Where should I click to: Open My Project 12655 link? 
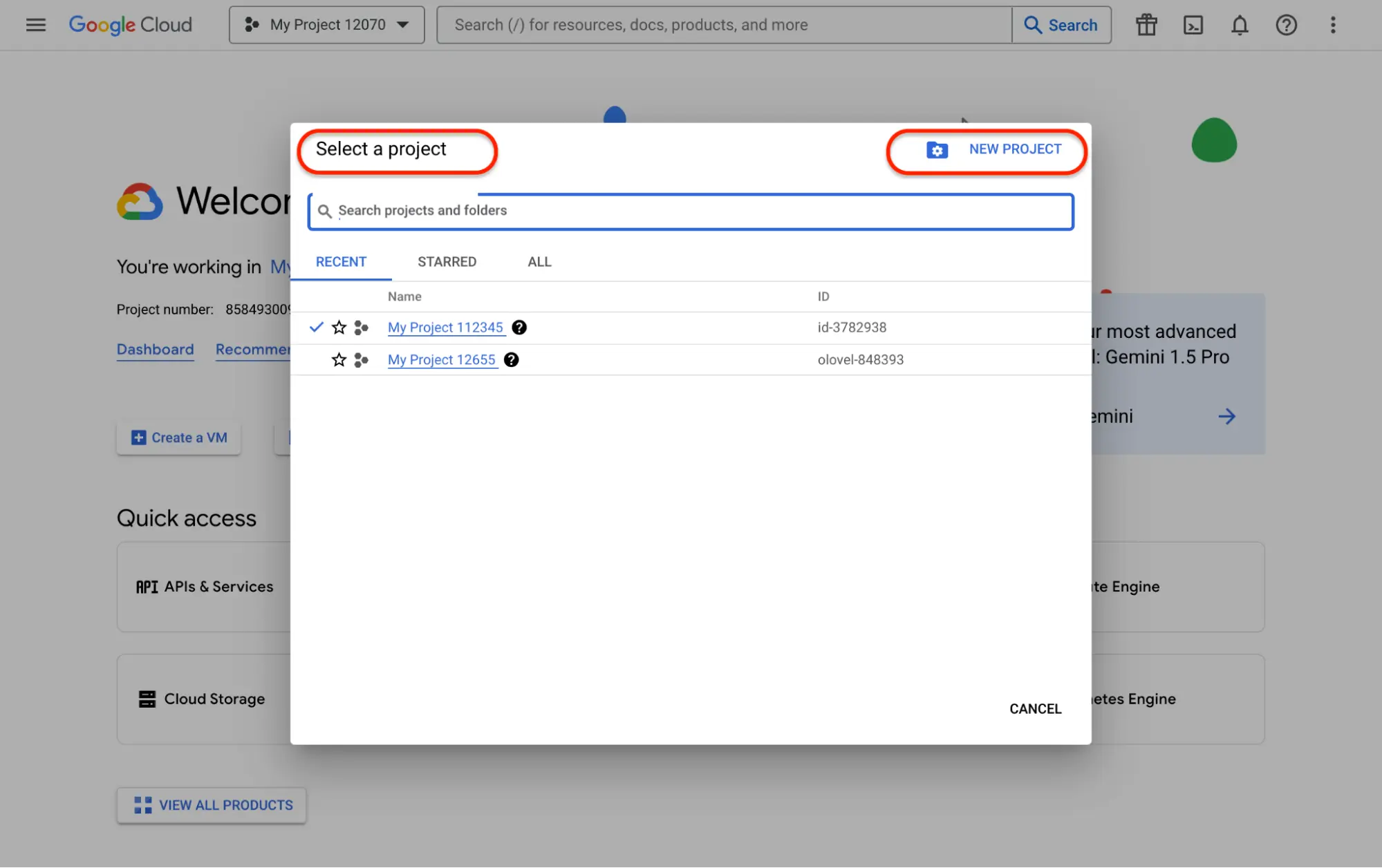(442, 360)
